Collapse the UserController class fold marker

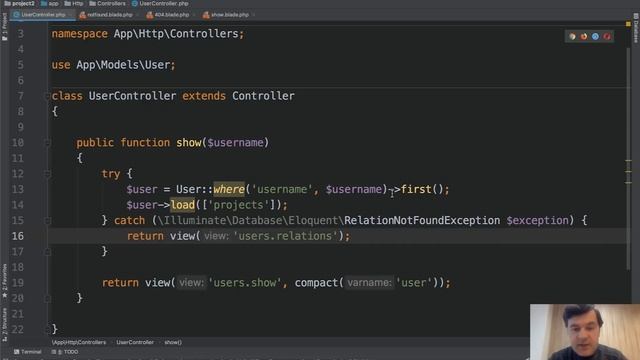(x=47, y=96)
